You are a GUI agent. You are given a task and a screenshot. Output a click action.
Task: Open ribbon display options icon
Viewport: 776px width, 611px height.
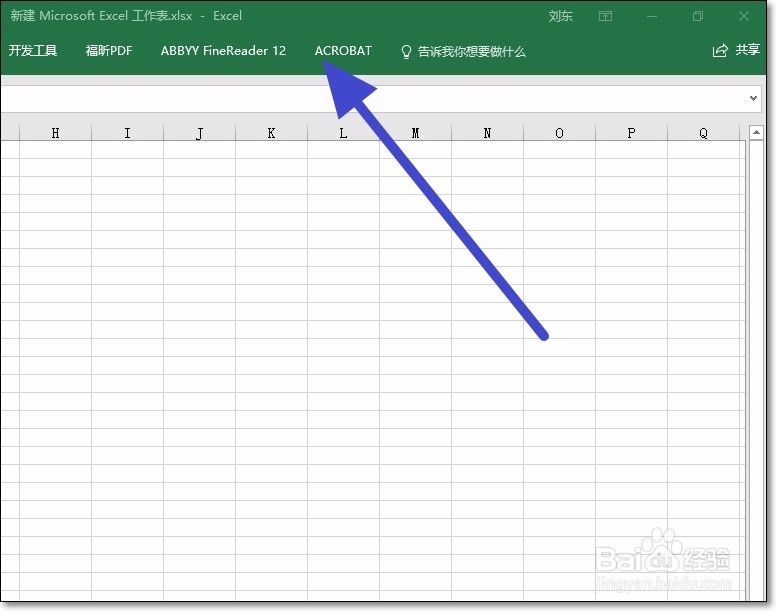coord(605,16)
